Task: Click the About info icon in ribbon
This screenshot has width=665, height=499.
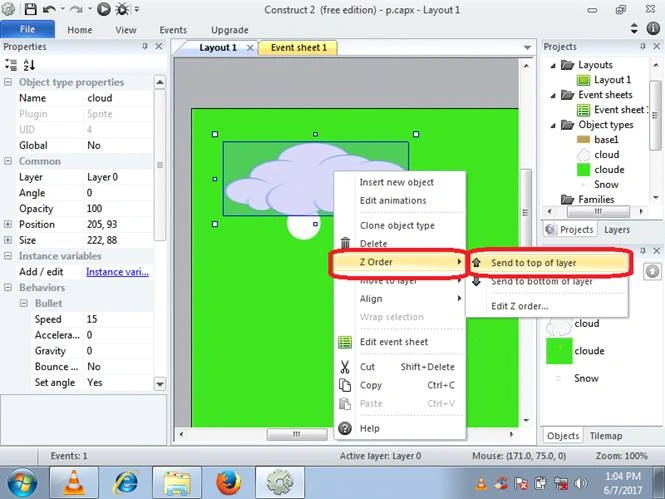Action: [x=653, y=28]
